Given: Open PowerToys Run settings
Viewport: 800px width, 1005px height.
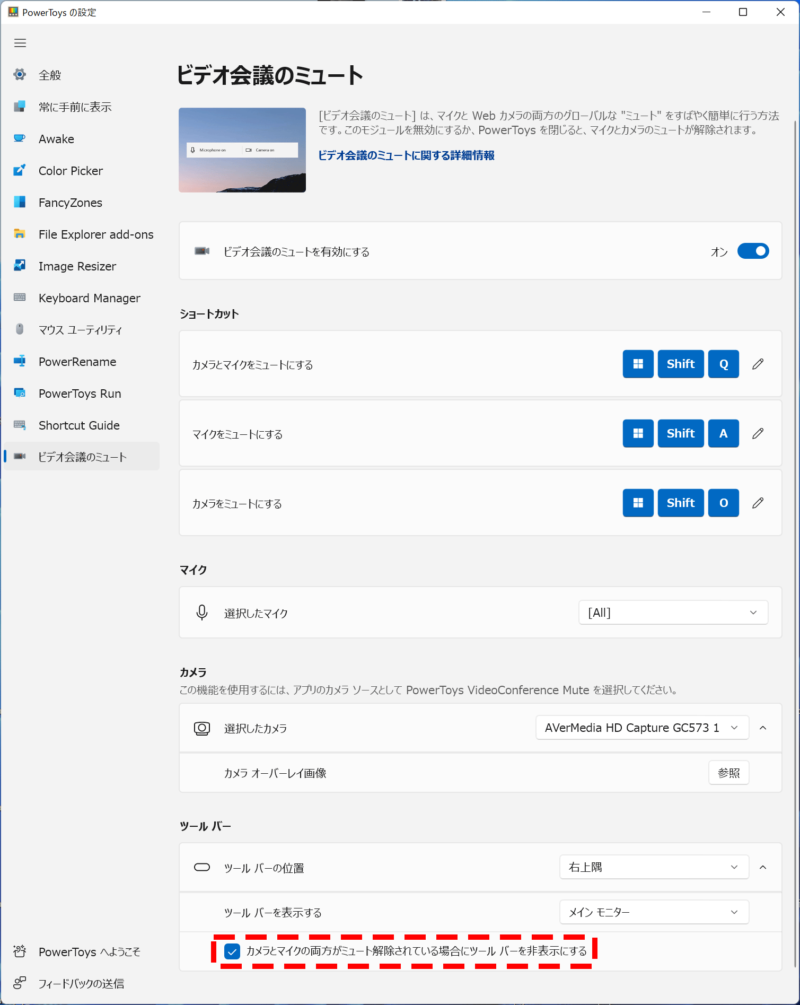Looking at the screenshot, I should point(81,394).
